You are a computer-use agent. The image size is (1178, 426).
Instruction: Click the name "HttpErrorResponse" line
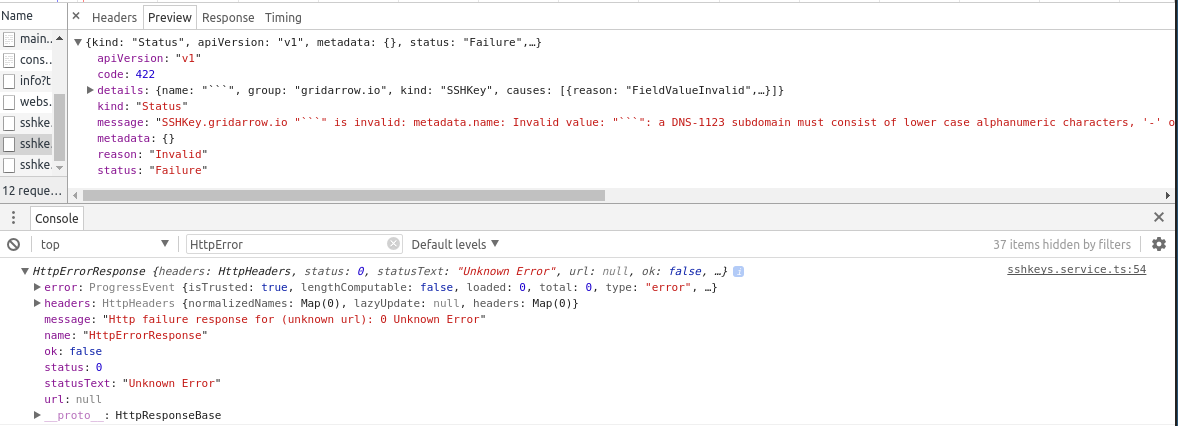click(x=125, y=335)
